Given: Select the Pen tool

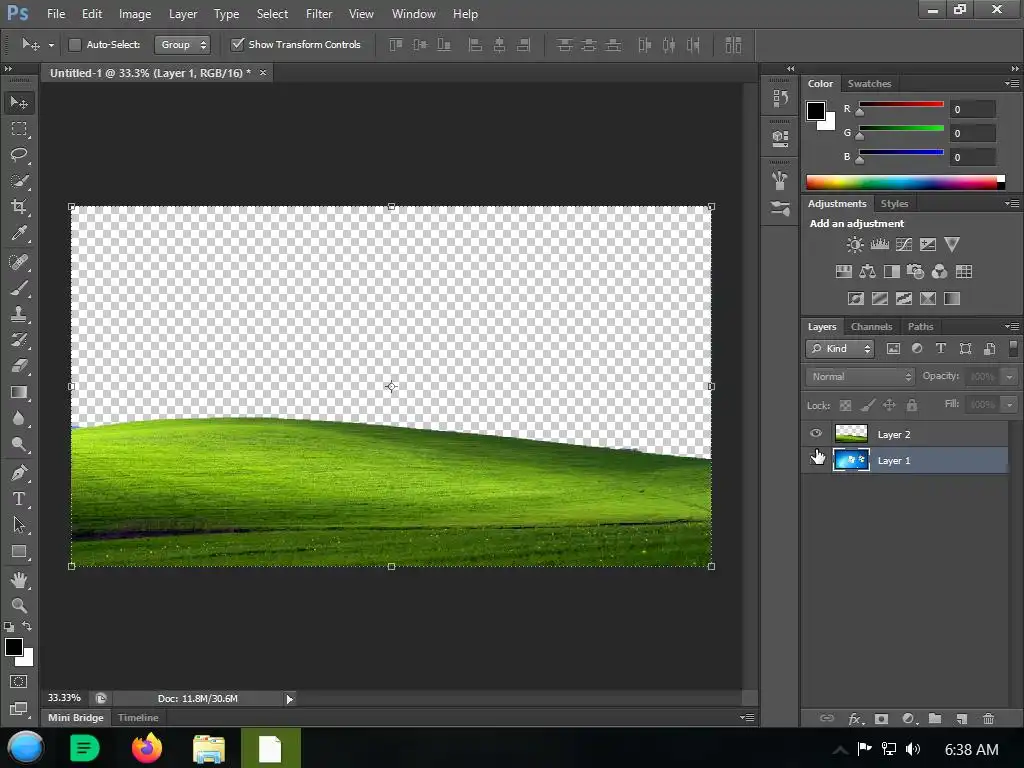Looking at the screenshot, I should pos(19,472).
